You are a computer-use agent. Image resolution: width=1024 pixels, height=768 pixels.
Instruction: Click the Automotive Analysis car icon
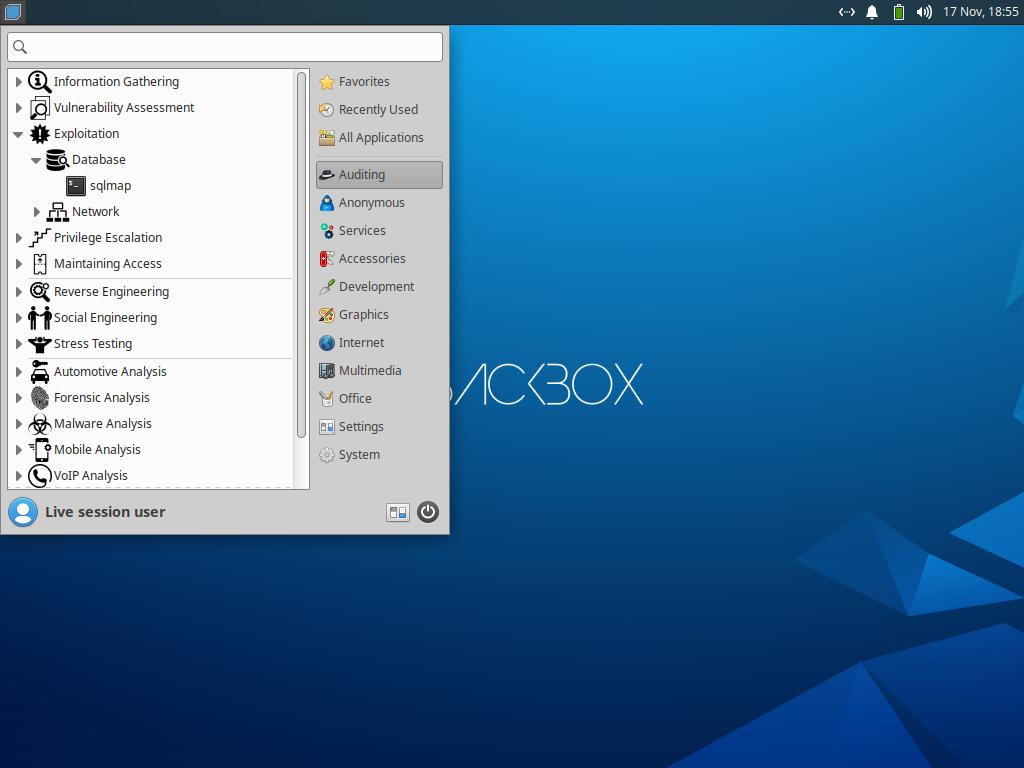click(39, 372)
